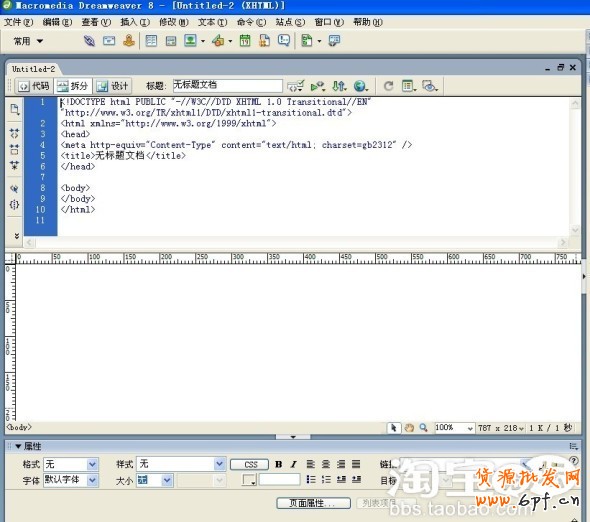This screenshot has width=590, height=522.
Task: Open the 大小 size dropdown
Action: (167, 480)
